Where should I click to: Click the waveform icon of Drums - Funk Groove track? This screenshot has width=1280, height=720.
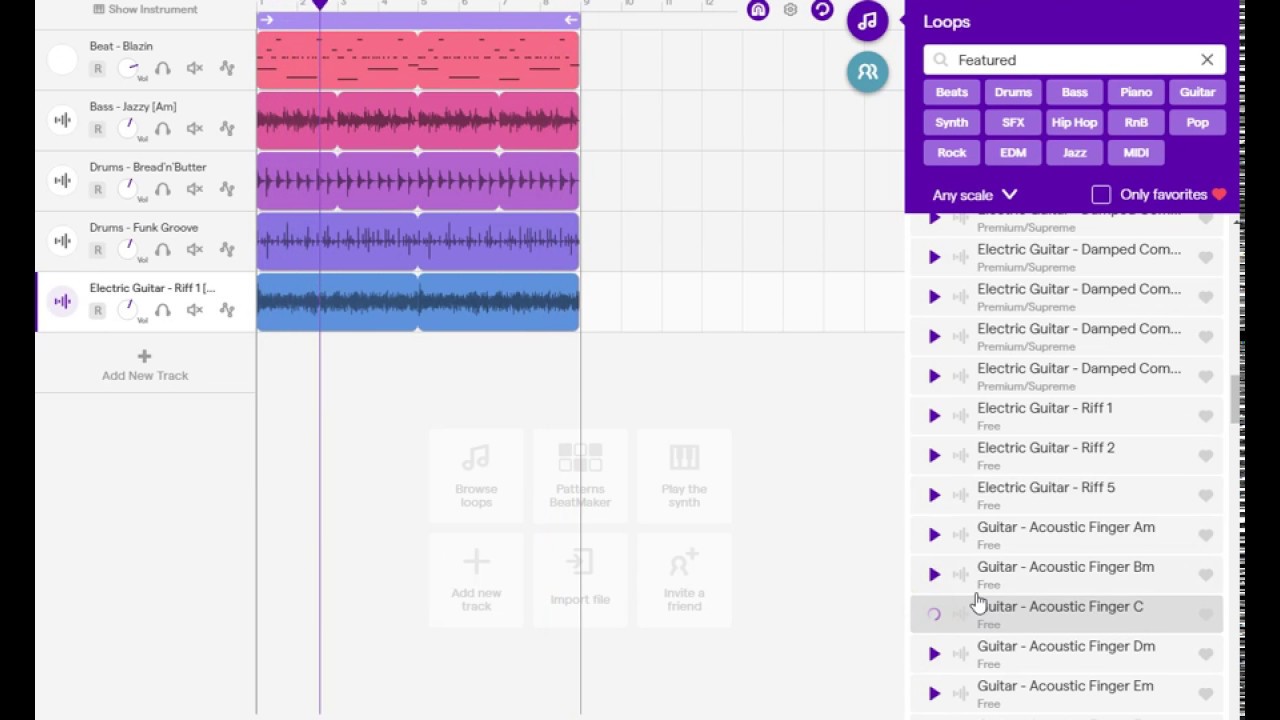tap(62, 241)
